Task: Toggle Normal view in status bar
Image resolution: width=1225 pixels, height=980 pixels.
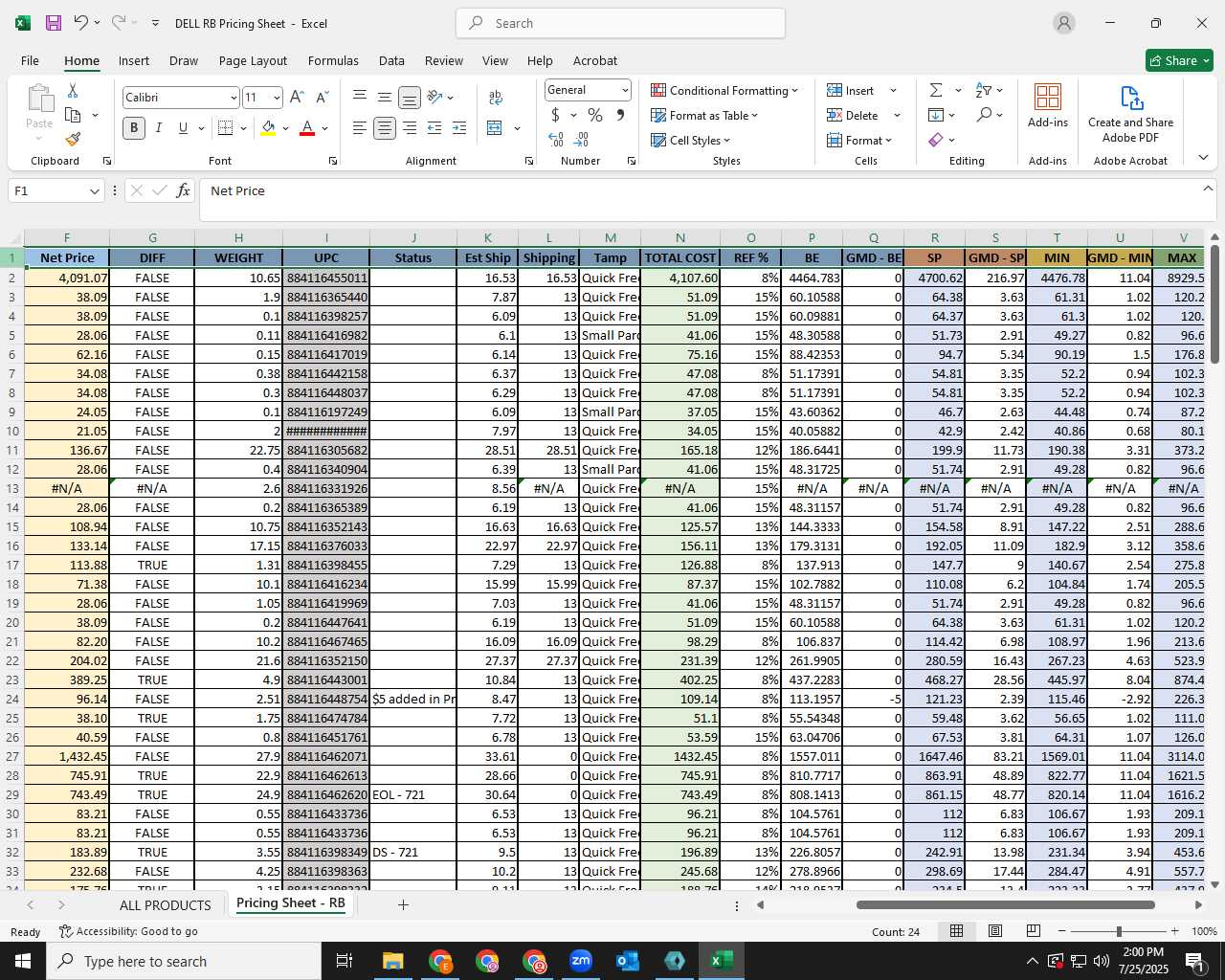Action: (x=957, y=931)
